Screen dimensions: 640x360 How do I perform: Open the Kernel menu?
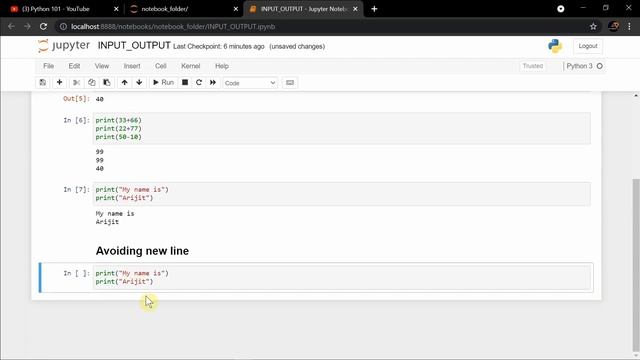click(x=191, y=66)
